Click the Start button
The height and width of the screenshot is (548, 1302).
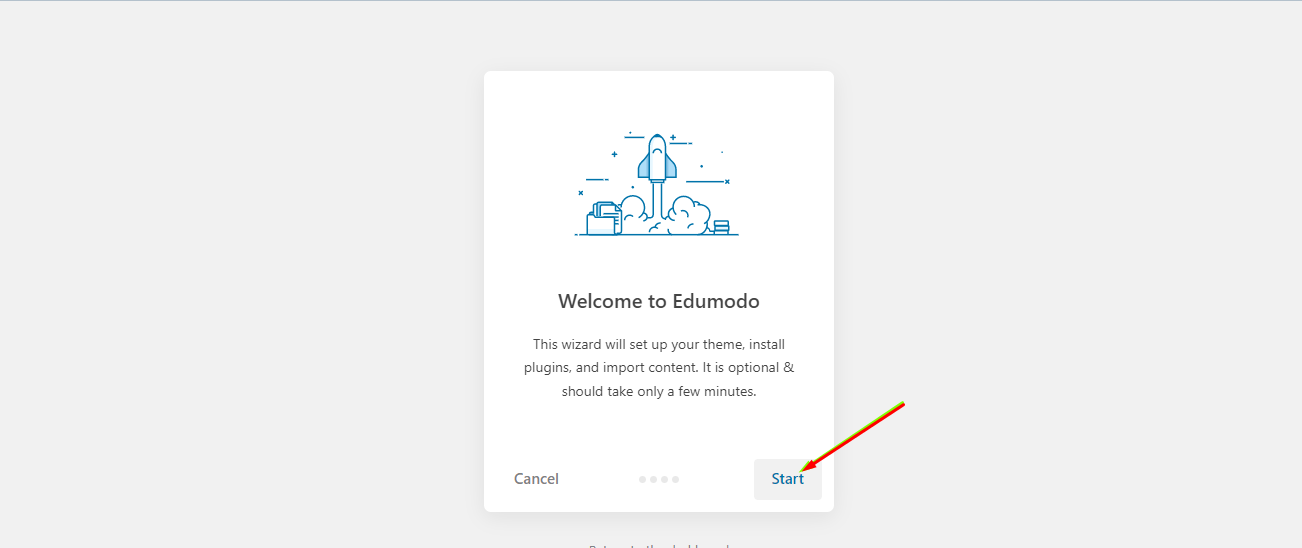click(x=787, y=479)
